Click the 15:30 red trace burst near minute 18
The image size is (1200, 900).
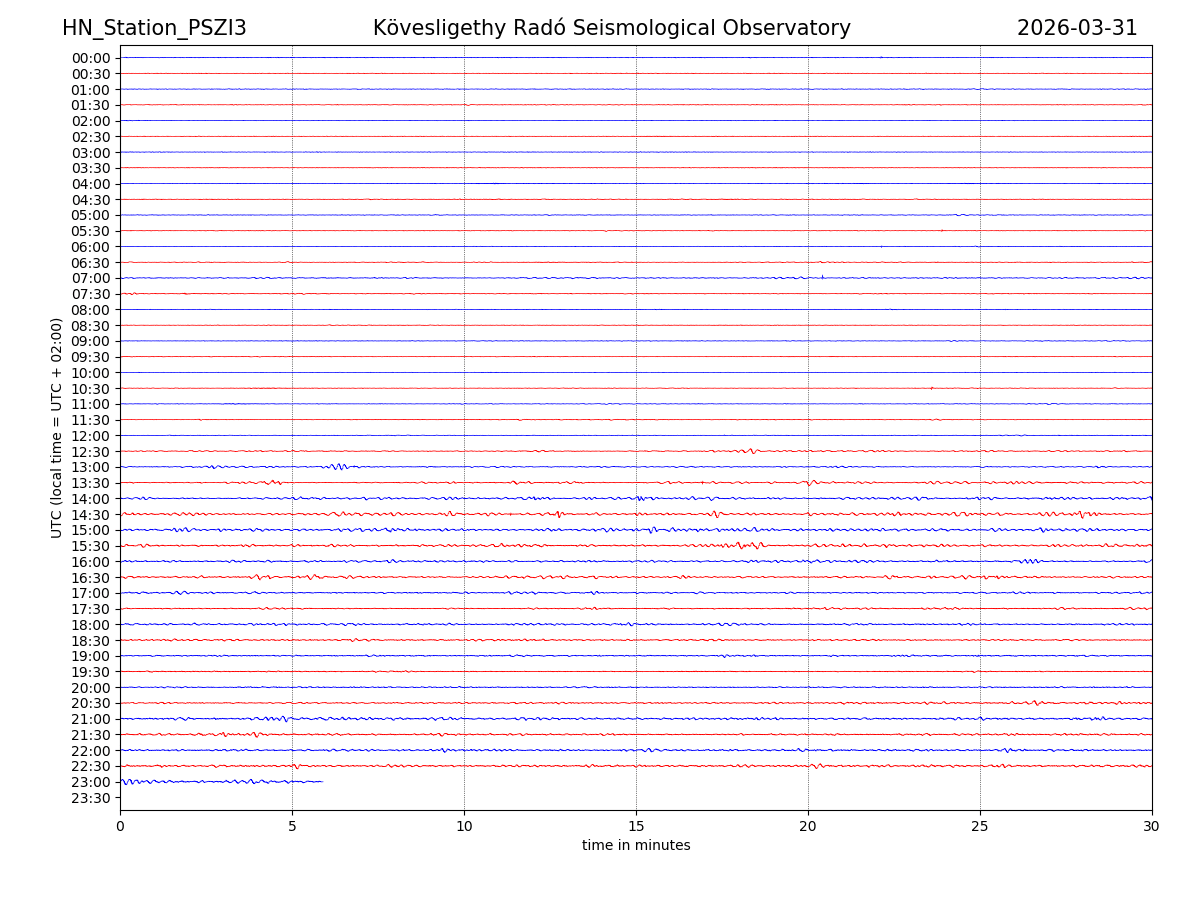[748, 545]
